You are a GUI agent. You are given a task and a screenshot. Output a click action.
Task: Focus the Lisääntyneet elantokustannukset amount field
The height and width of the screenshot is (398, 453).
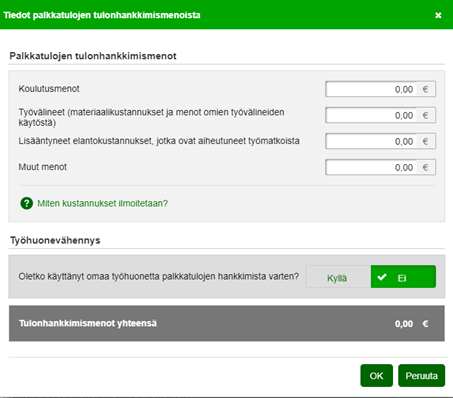click(x=371, y=141)
